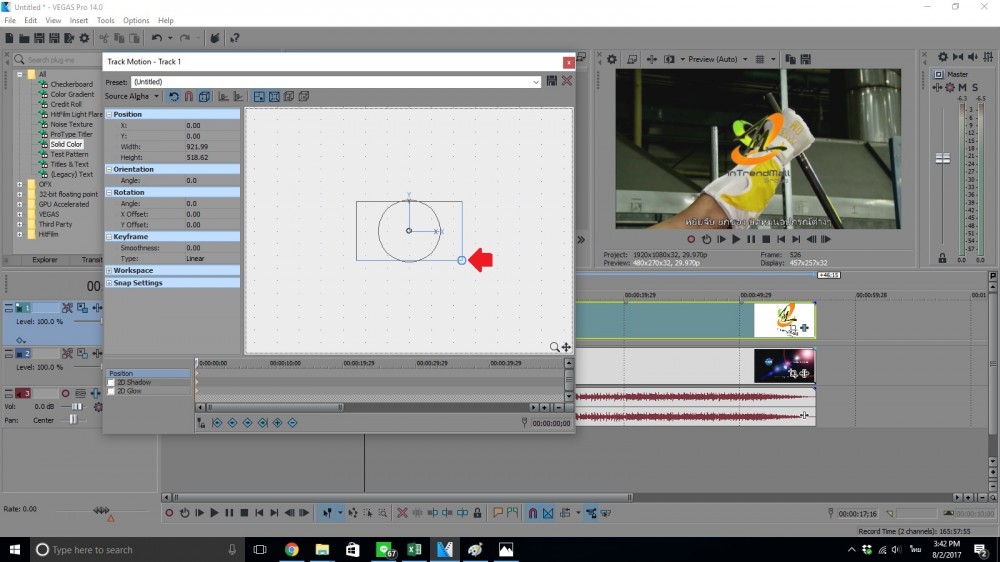Expand the OFX plug-in folder
This screenshot has height=562, width=1000.
click(20, 184)
